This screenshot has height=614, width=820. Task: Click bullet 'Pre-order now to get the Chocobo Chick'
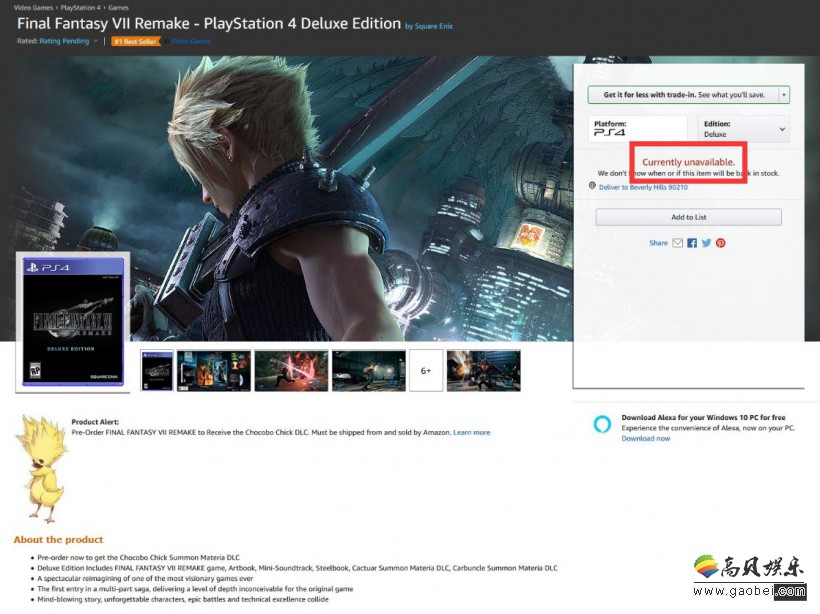139,558
